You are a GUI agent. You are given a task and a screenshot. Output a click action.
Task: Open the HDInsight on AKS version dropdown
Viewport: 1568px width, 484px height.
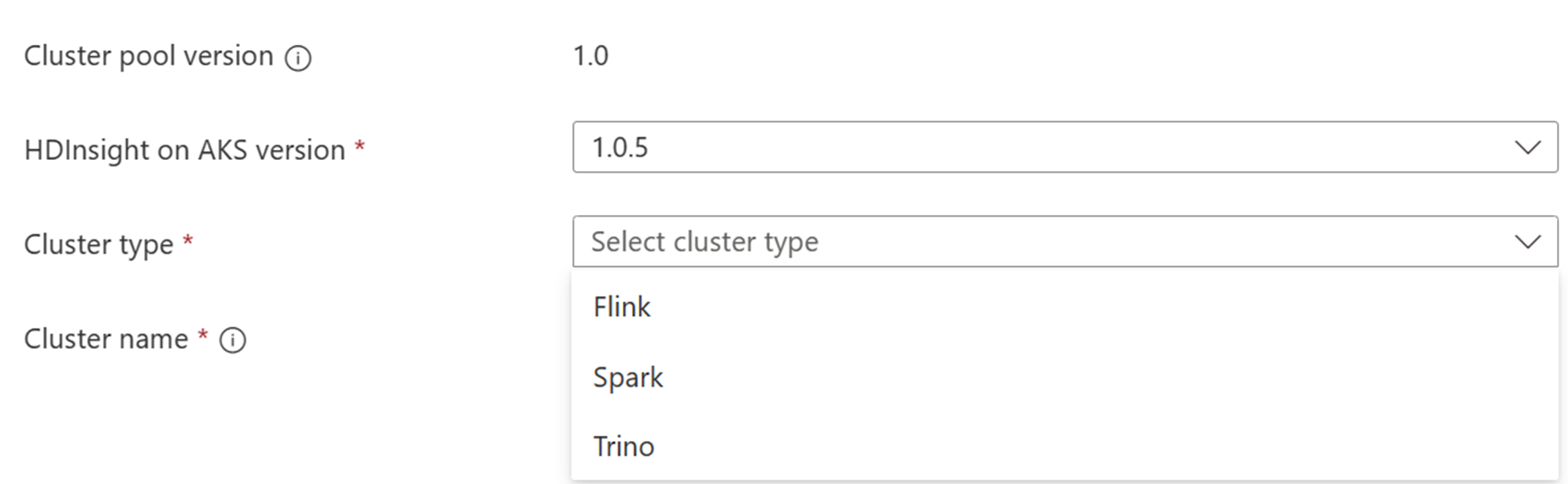pos(1063,148)
